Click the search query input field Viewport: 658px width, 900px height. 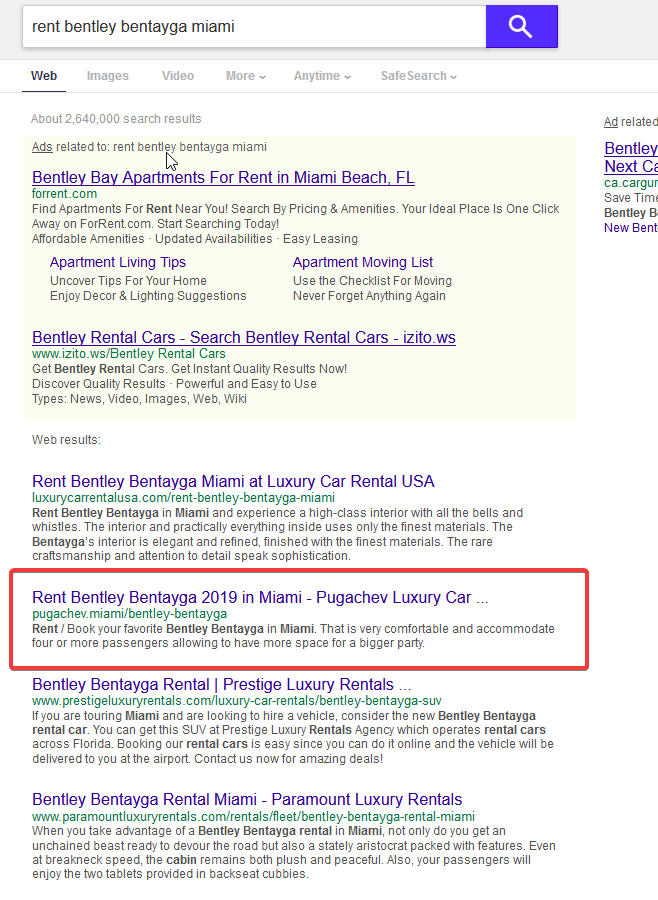tap(254, 26)
